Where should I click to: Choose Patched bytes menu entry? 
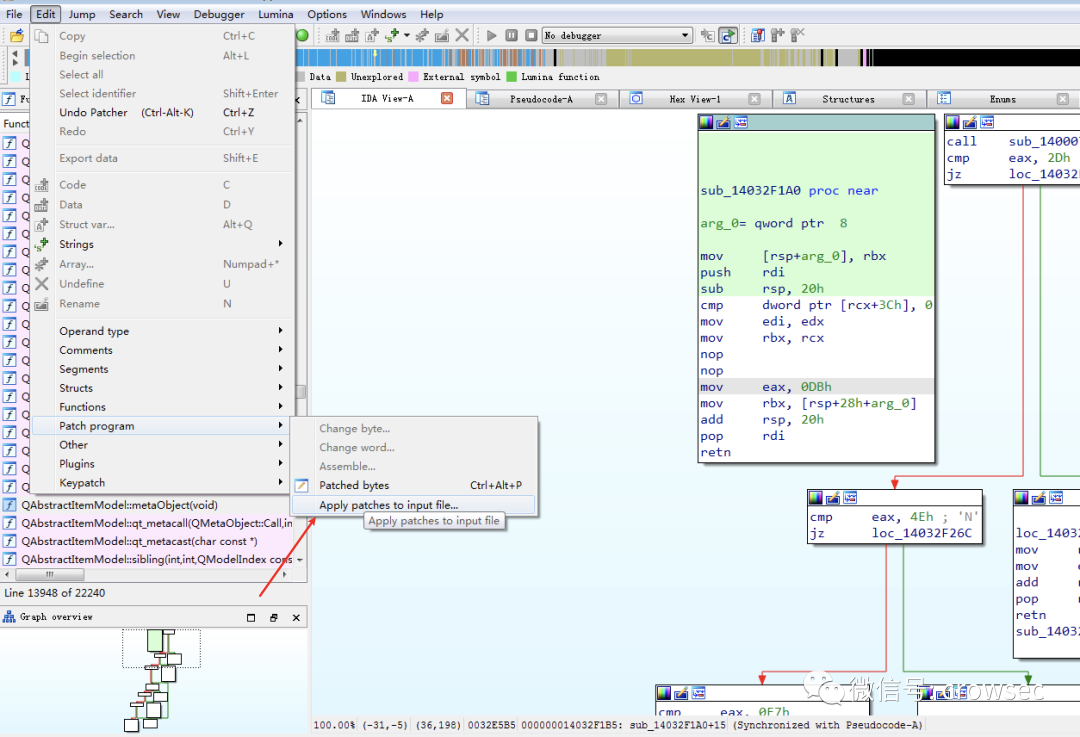point(413,486)
